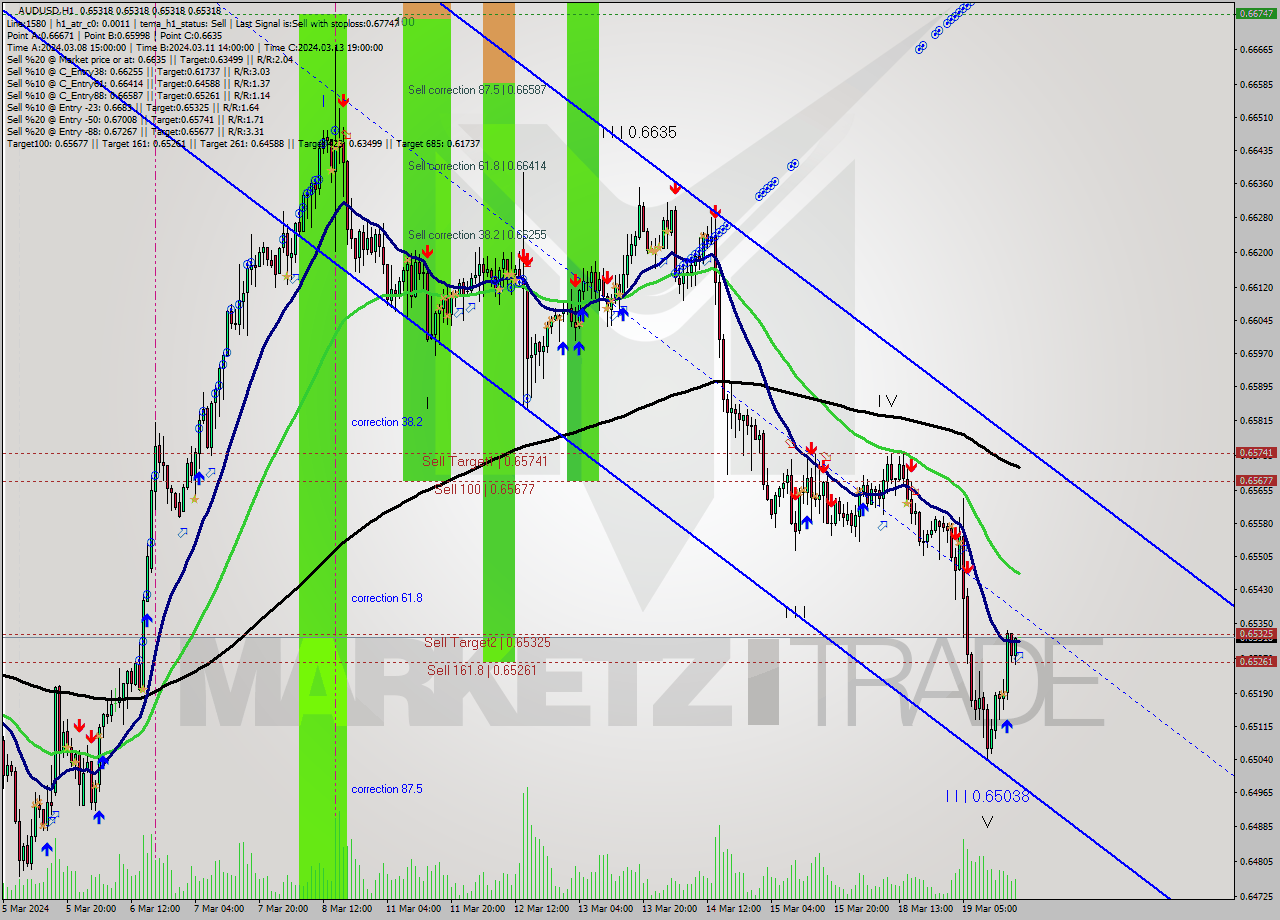The image size is (1280, 920).
Task: Click the '6 Mar 12:00' time label
Action: click(x=156, y=909)
